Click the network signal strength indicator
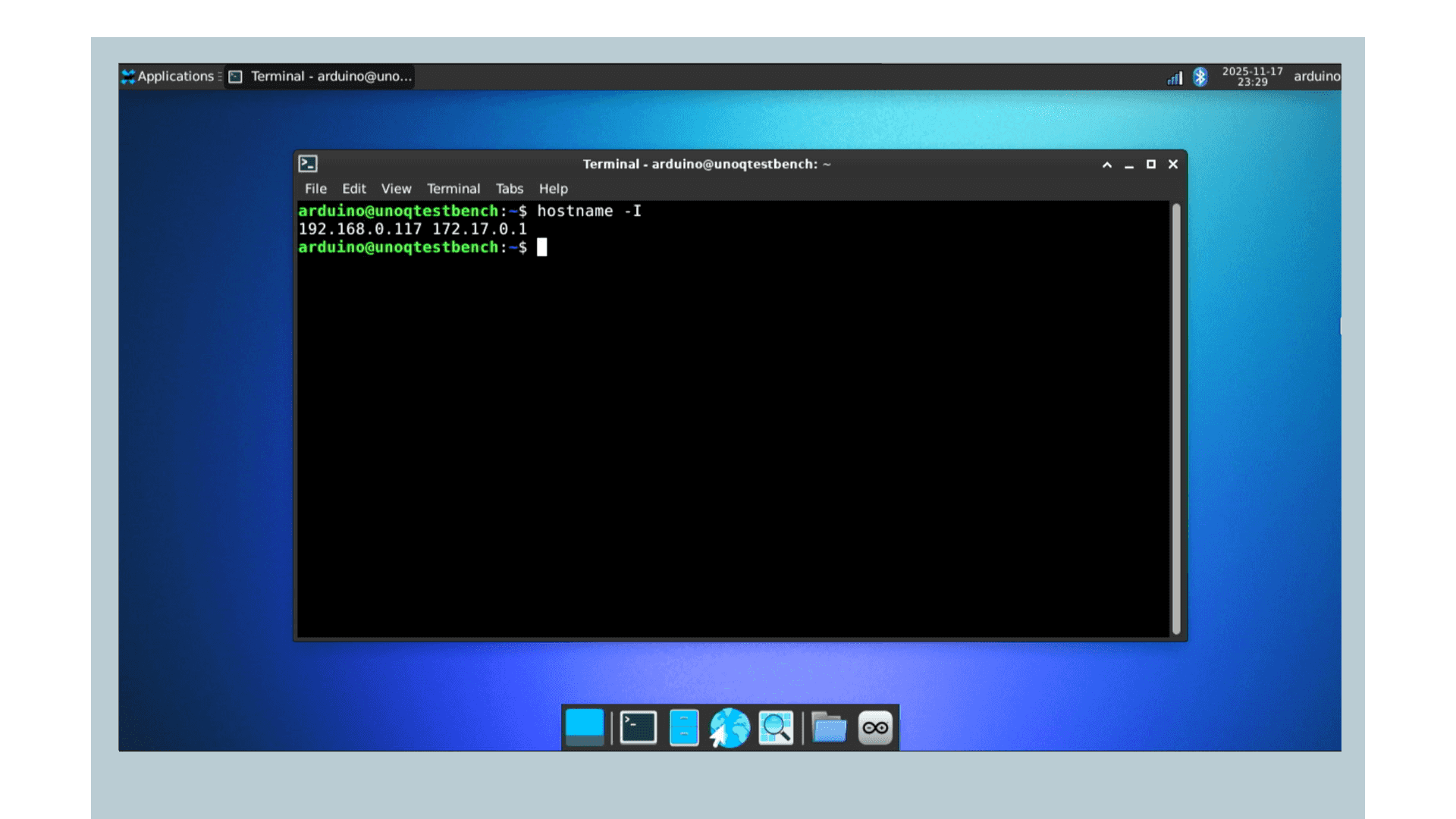1456x819 pixels. [1173, 77]
